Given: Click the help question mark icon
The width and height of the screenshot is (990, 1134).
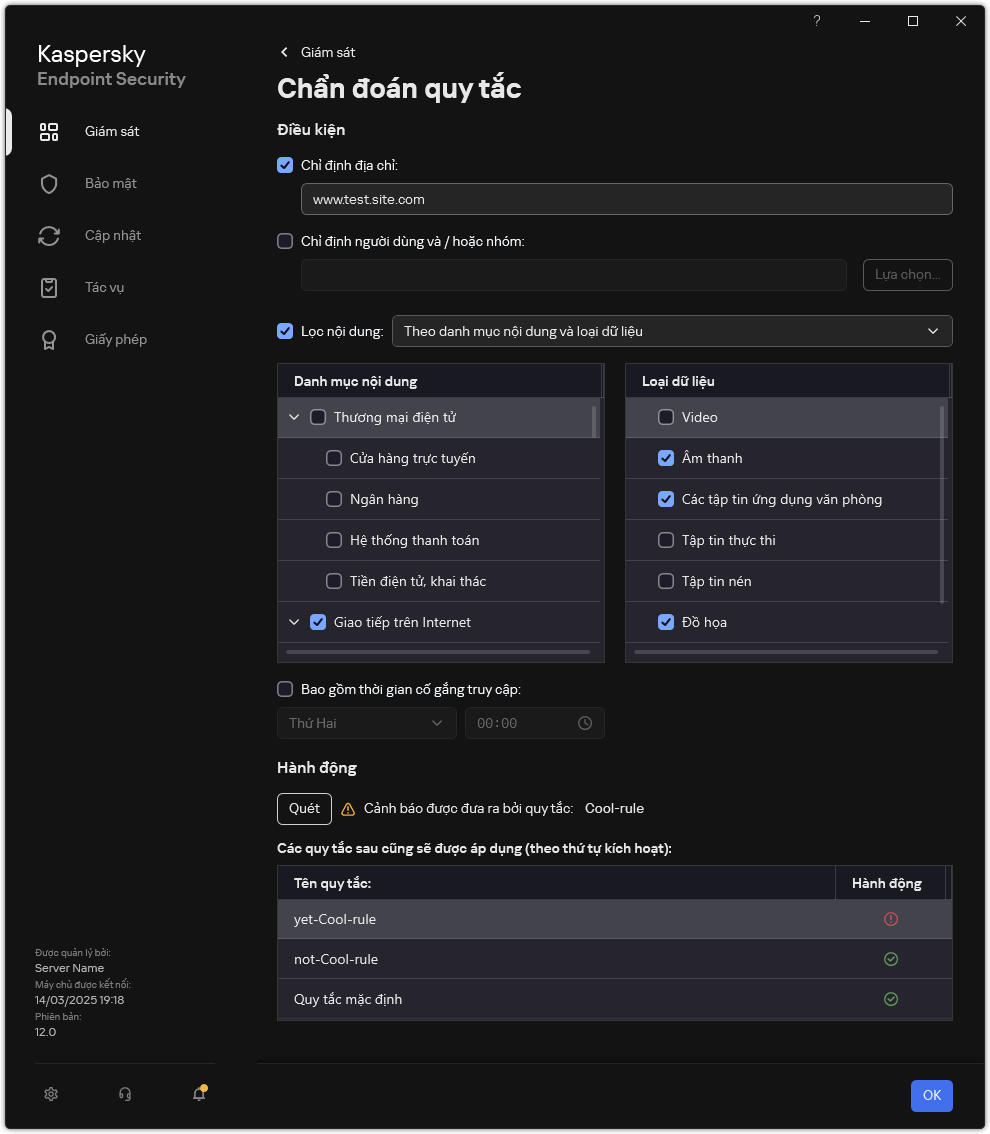Looking at the screenshot, I should (x=817, y=21).
